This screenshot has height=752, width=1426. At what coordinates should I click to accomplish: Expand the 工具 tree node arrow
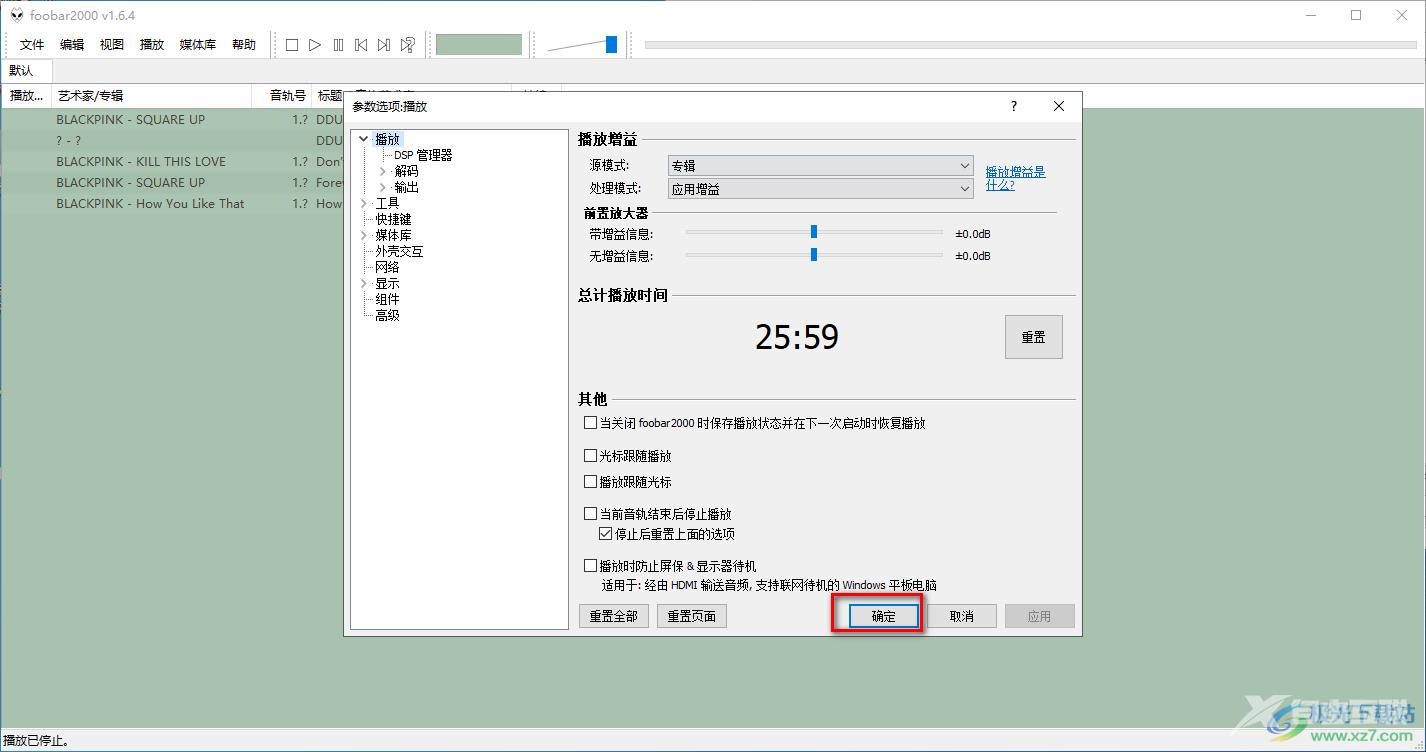point(363,203)
